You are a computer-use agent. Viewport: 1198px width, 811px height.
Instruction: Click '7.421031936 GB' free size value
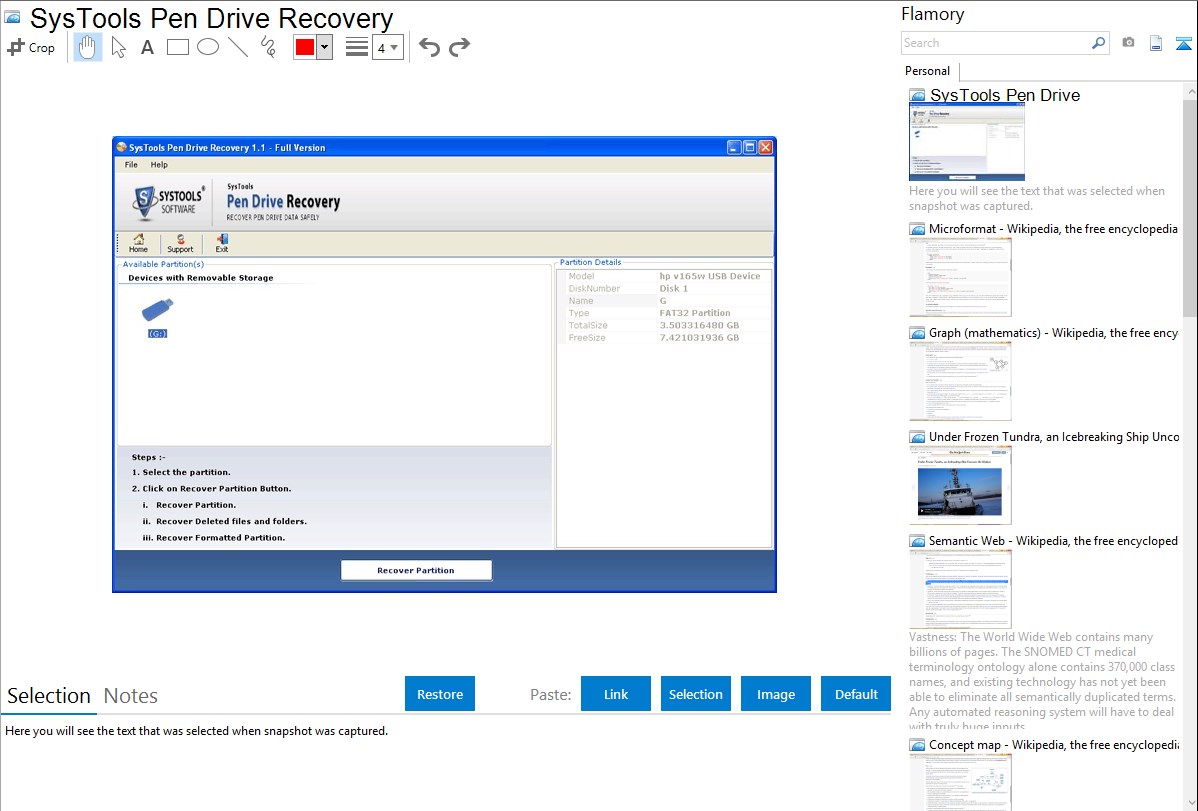[699, 337]
